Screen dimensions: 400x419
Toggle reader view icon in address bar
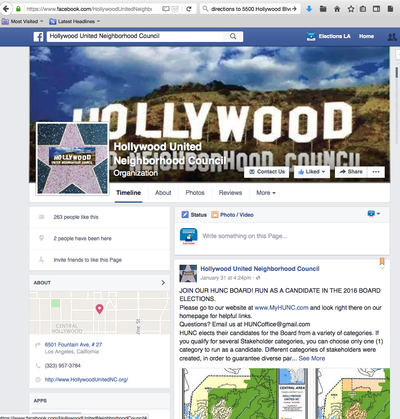(166, 9)
